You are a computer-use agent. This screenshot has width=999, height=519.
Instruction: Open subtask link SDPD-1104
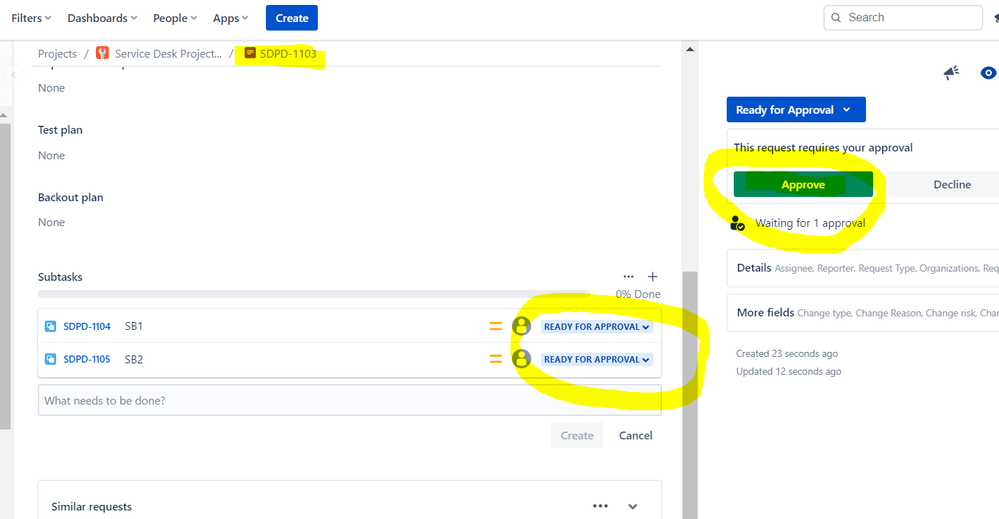coord(87,326)
